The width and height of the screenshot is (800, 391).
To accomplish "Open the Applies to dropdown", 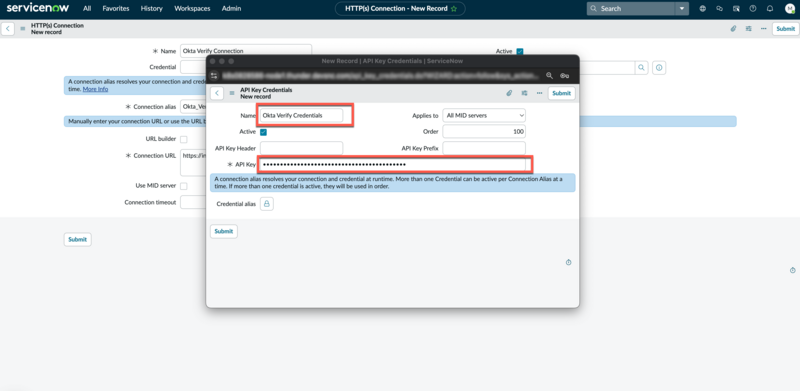I will [484, 115].
